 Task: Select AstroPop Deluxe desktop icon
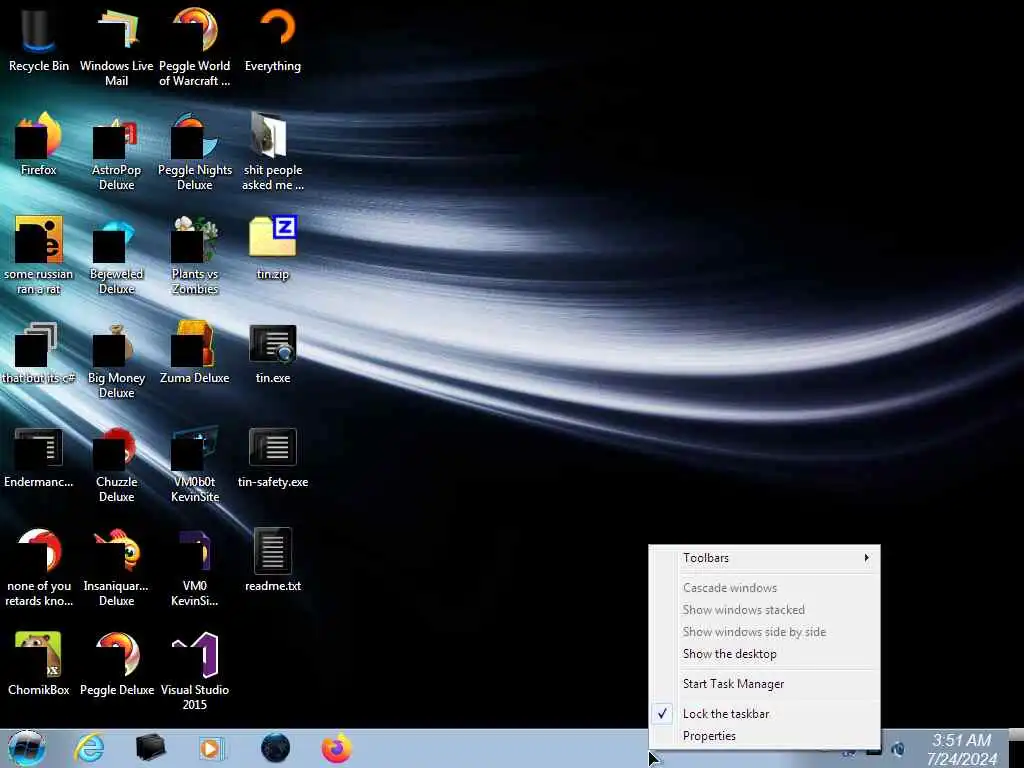[116, 152]
